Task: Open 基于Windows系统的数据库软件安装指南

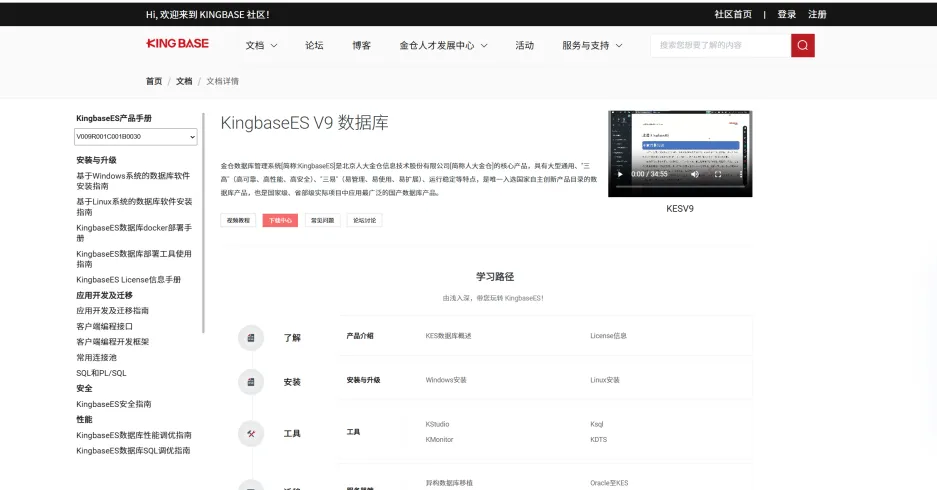Action: pos(133,181)
